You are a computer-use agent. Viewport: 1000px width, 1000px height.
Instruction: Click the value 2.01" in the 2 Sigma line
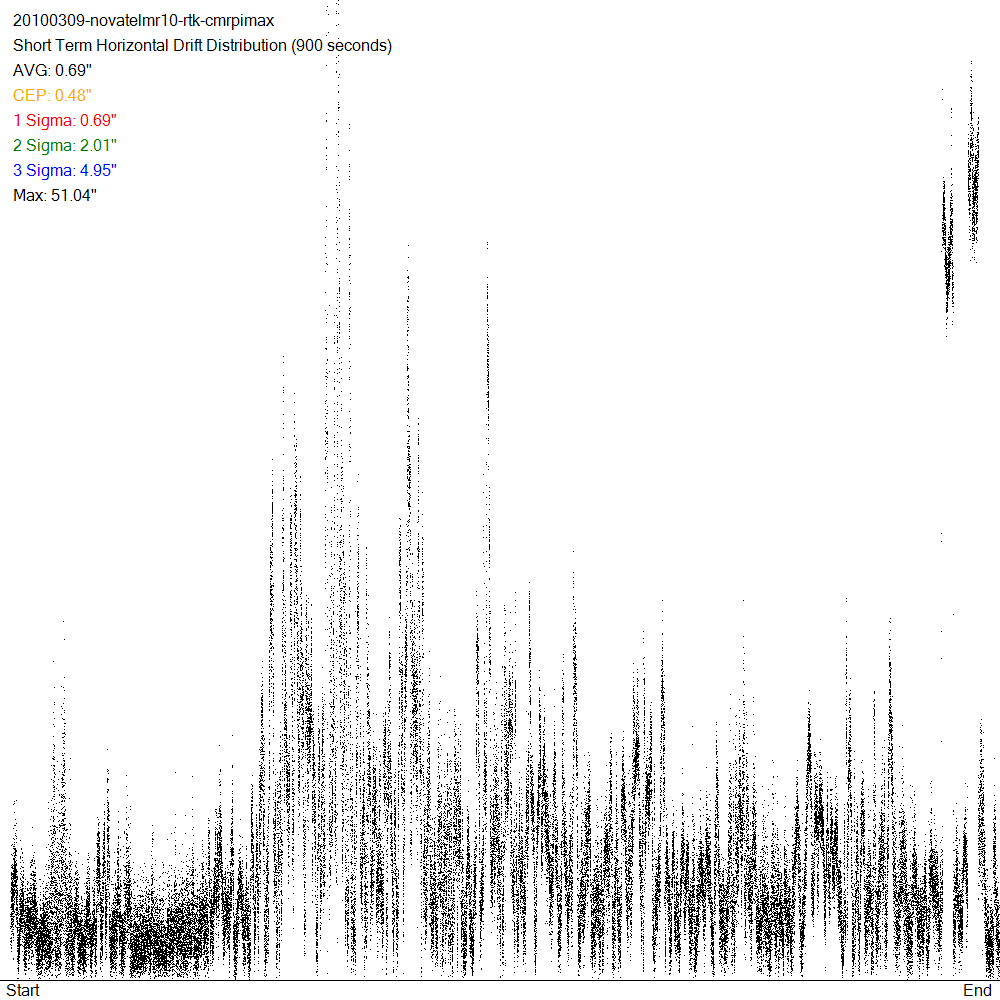(99, 146)
